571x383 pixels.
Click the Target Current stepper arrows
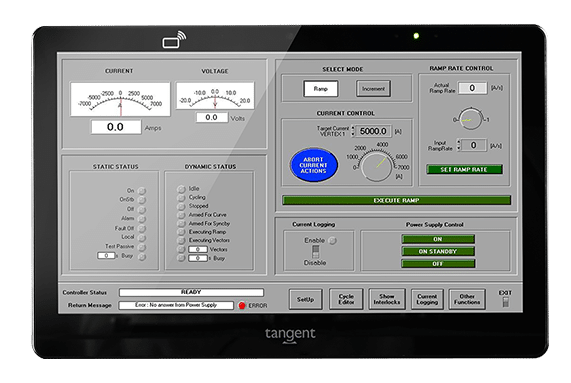click(353, 131)
